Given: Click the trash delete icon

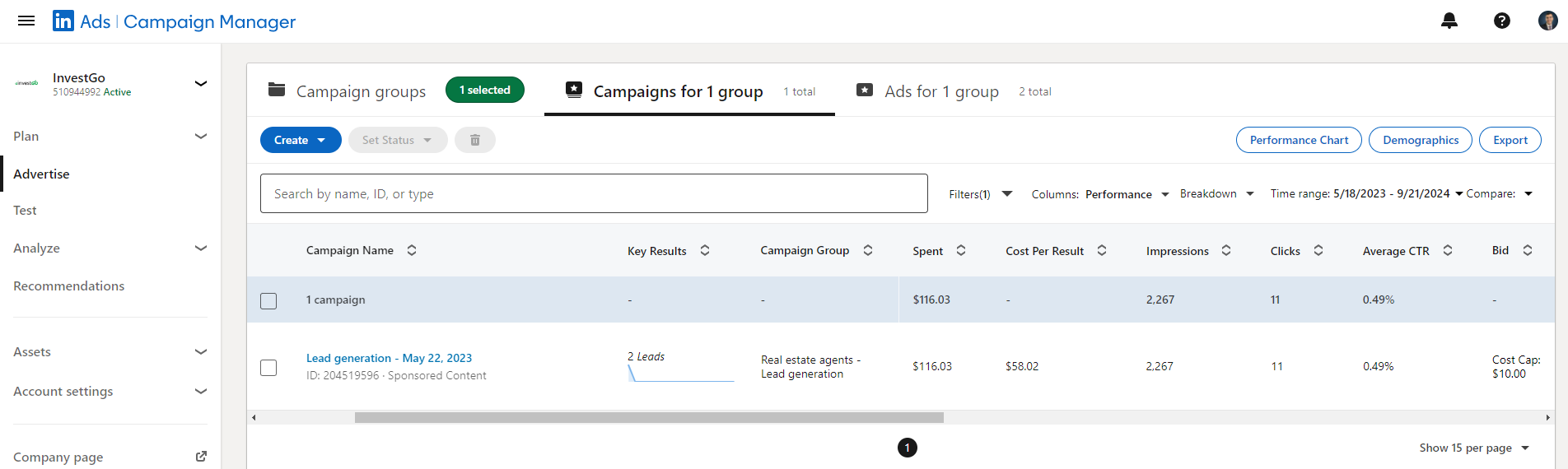Looking at the screenshot, I should (x=475, y=140).
